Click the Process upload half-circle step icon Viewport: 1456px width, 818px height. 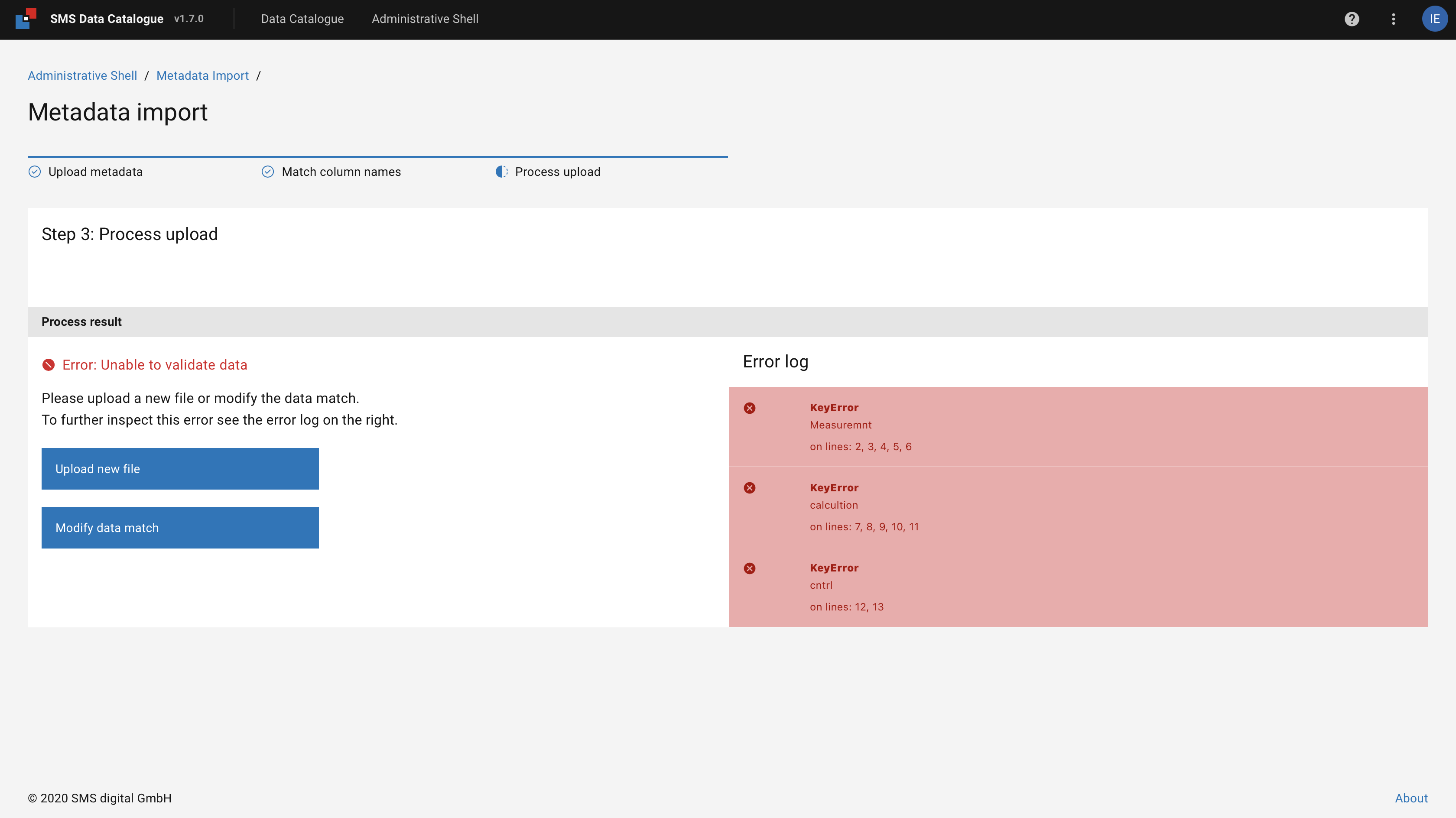click(x=501, y=172)
